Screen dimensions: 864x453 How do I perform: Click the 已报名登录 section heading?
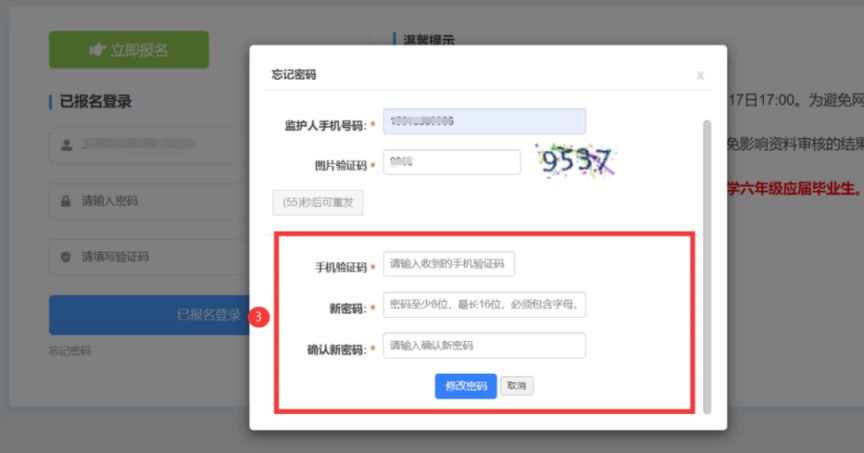(95, 101)
